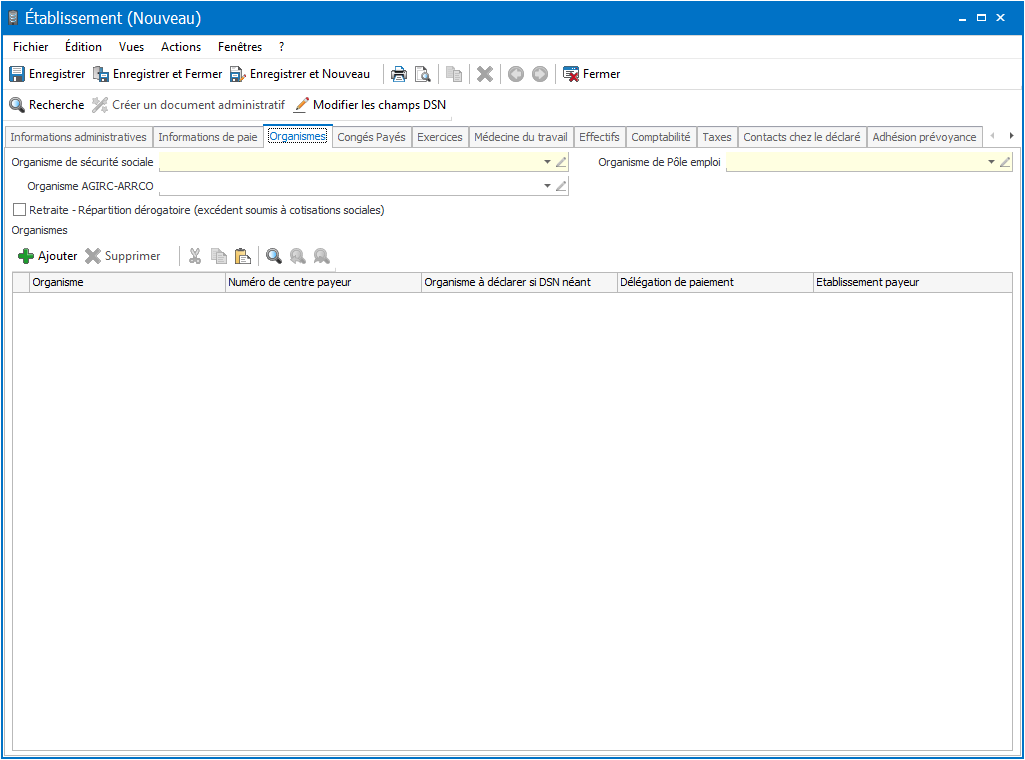This screenshot has width=1025, height=760.
Task: Open the Vues menu
Action: pyautogui.click(x=131, y=47)
